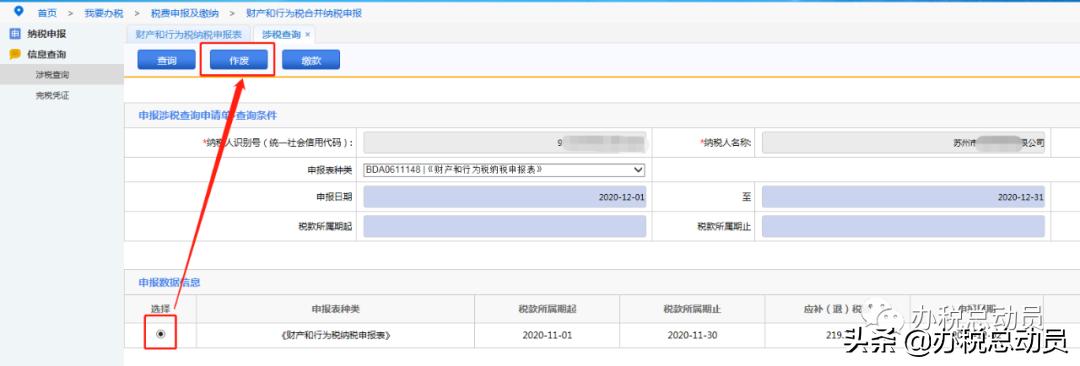The width and height of the screenshot is (1080, 366).
Task: Click the 作废 button
Action: pos(238,61)
